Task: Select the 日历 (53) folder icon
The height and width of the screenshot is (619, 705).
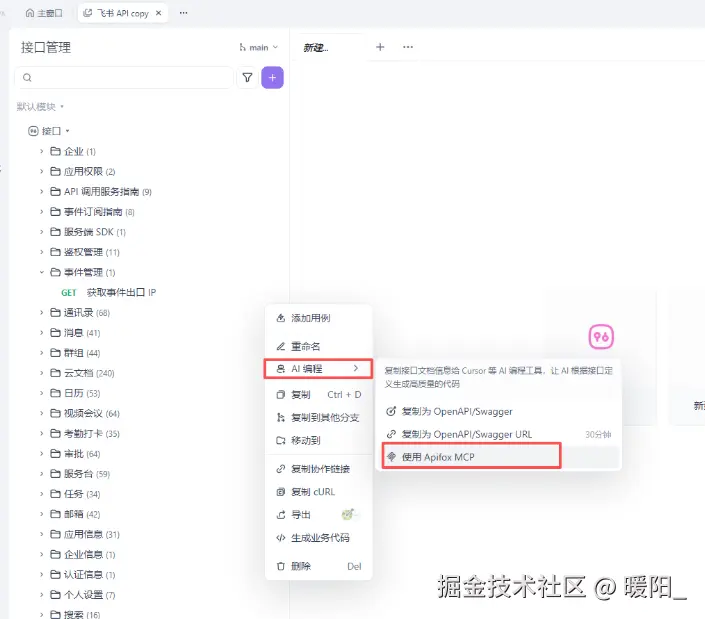Action: 55,393
